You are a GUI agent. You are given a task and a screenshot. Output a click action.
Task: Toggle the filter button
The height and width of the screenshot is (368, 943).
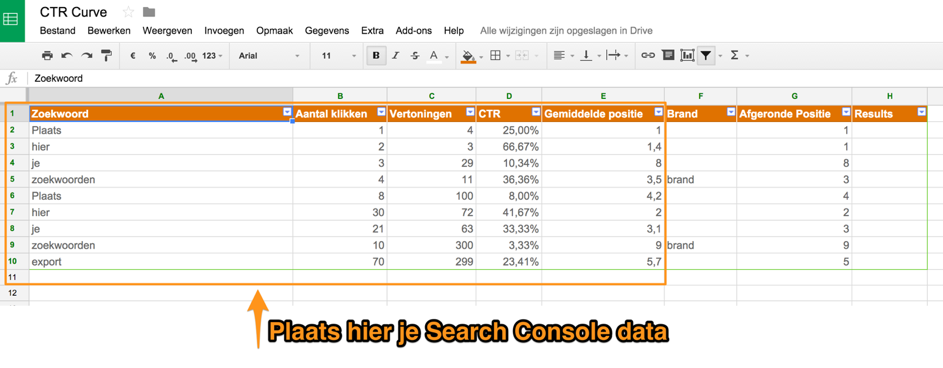(x=706, y=56)
